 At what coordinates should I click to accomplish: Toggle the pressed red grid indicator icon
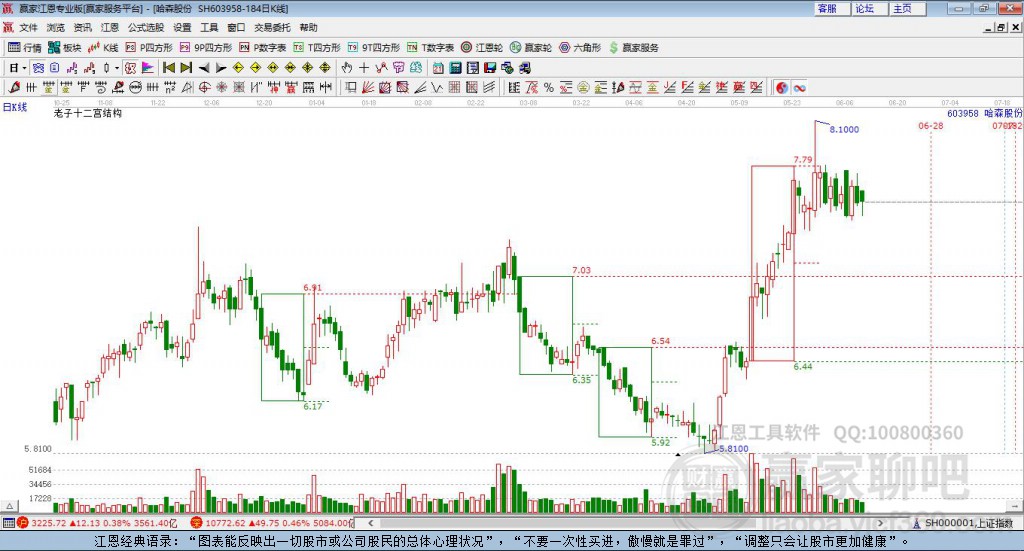click(x=131, y=68)
